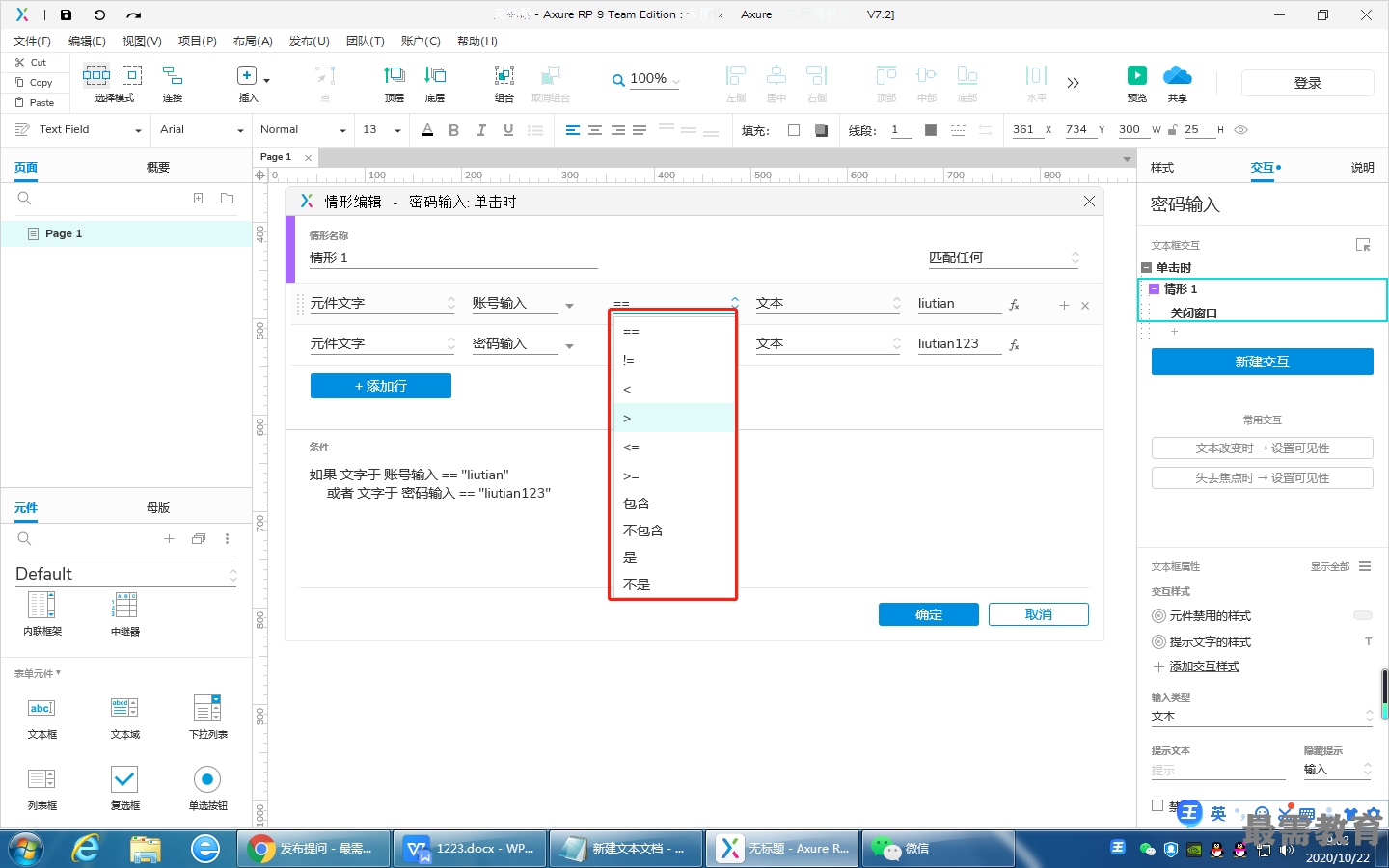Toggle bold text formatting
Viewport: 1389px width, 868px height.
point(454,130)
